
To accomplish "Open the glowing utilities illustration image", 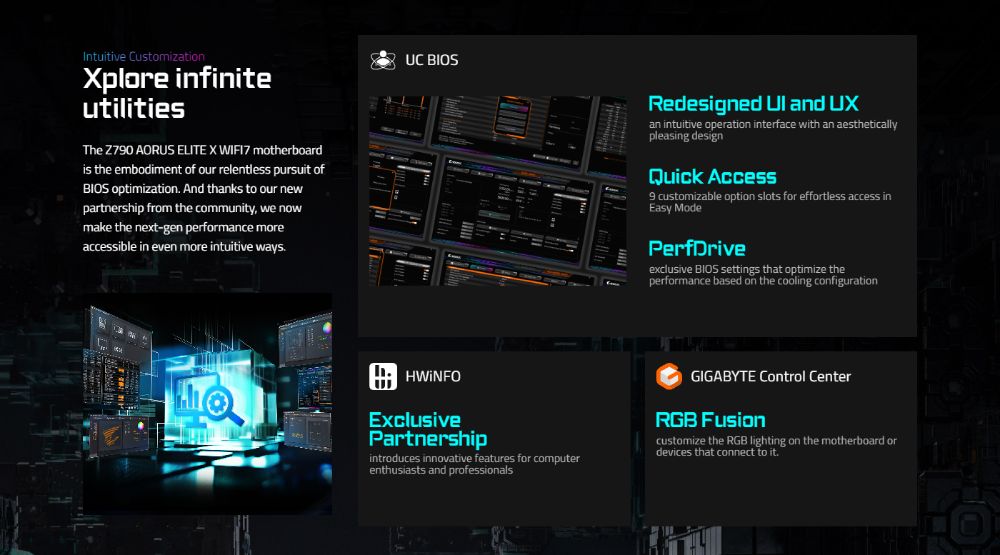I will click(x=207, y=404).
